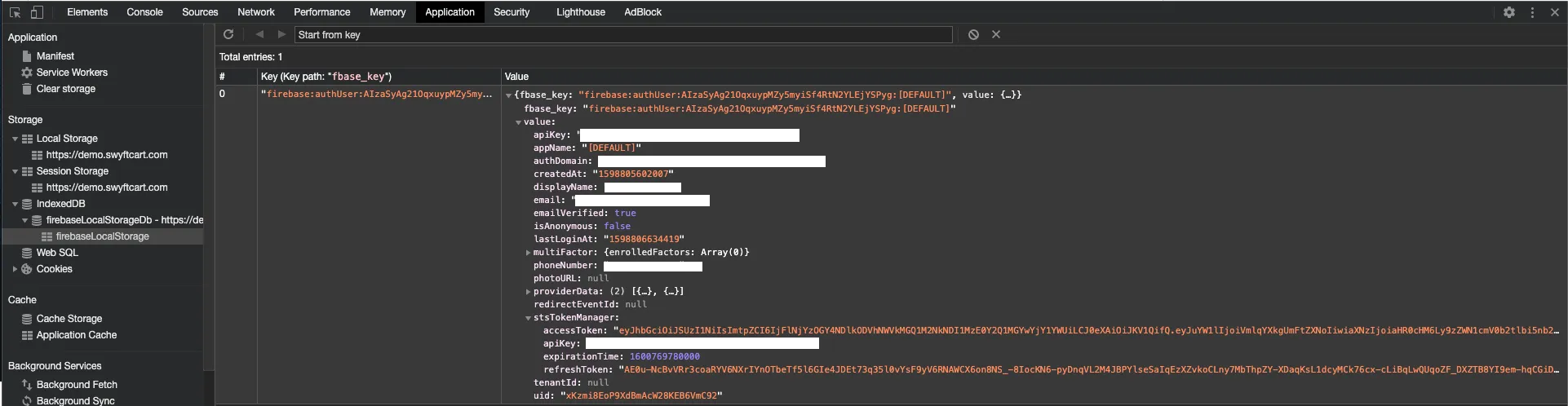The width and height of the screenshot is (1568, 406).
Task: Refresh the IndexedDB entries
Action: click(x=228, y=34)
